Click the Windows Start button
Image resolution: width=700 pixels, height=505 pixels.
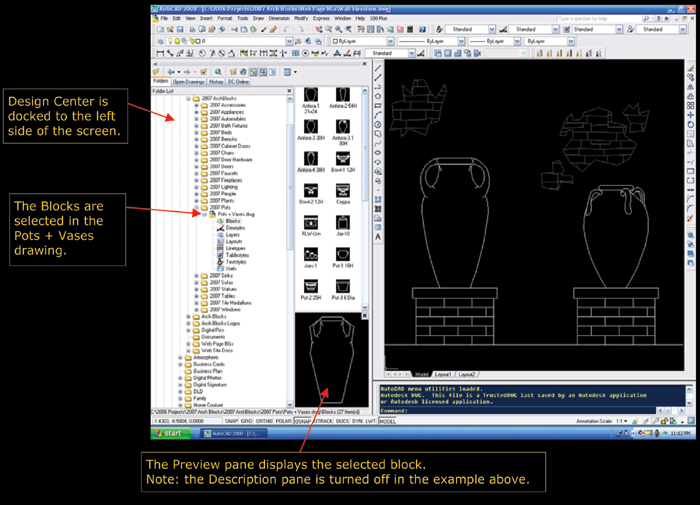[x=171, y=433]
